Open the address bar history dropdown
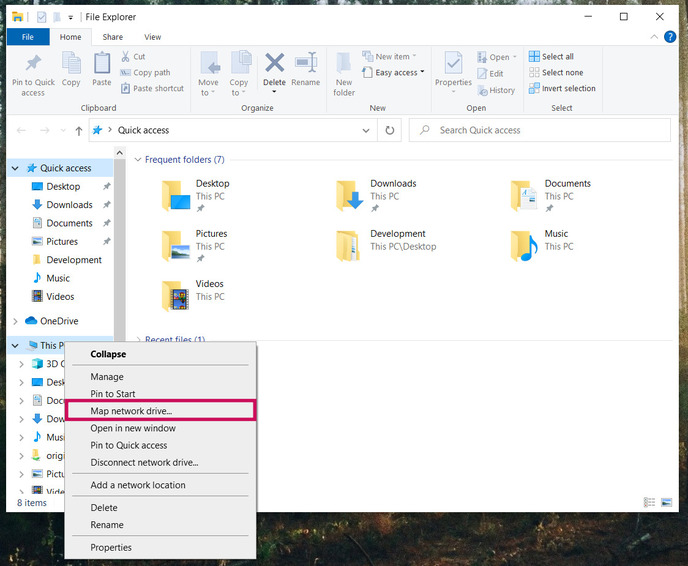This screenshot has height=566, width=688. [x=366, y=130]
